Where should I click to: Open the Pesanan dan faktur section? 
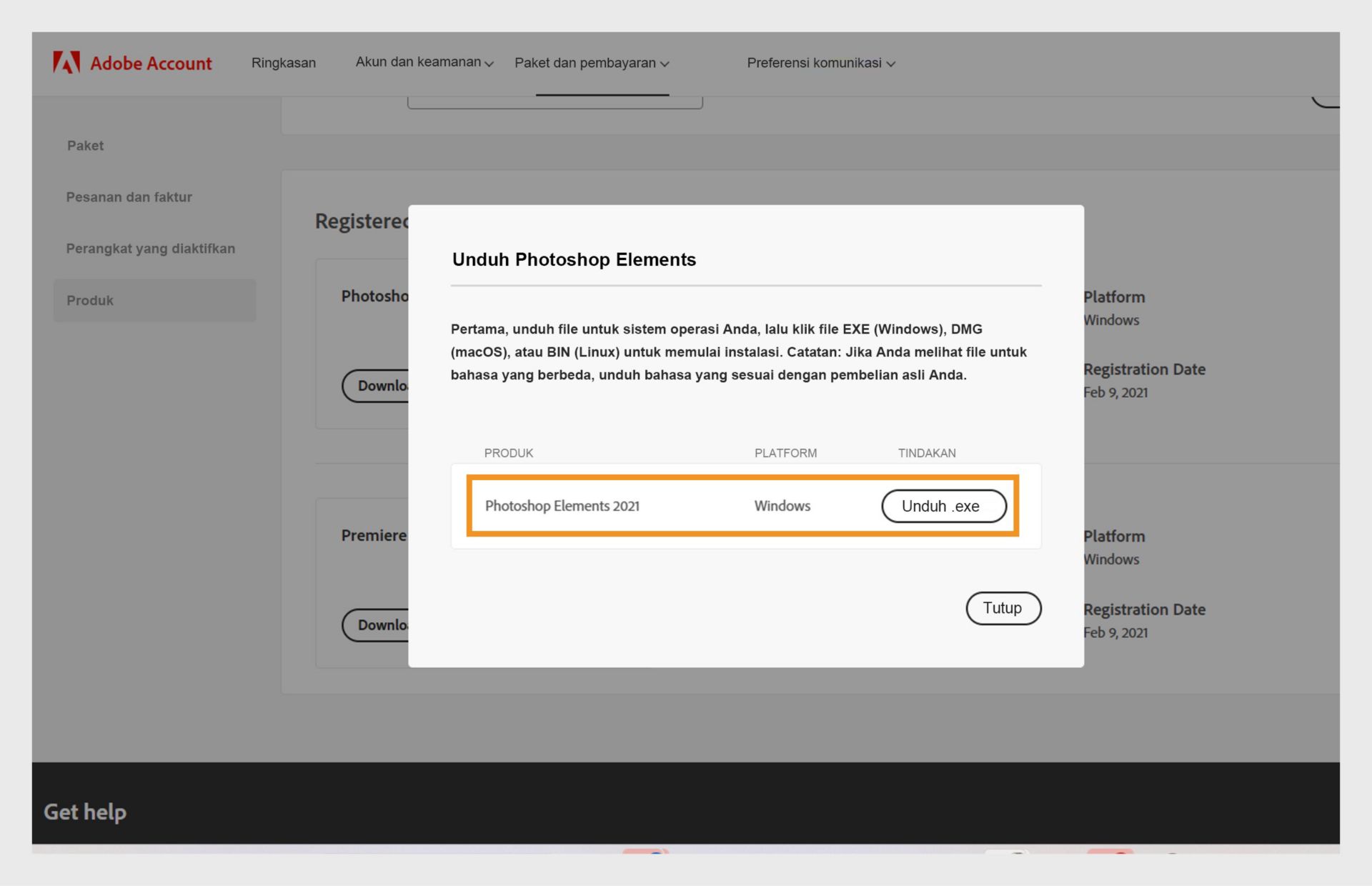[x=129, y=197]
